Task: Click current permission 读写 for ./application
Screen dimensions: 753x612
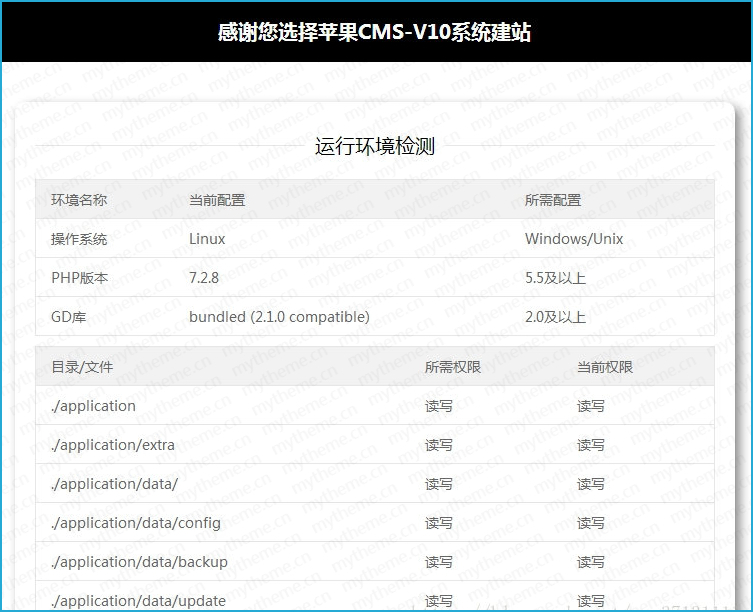Action: (591, 406)
